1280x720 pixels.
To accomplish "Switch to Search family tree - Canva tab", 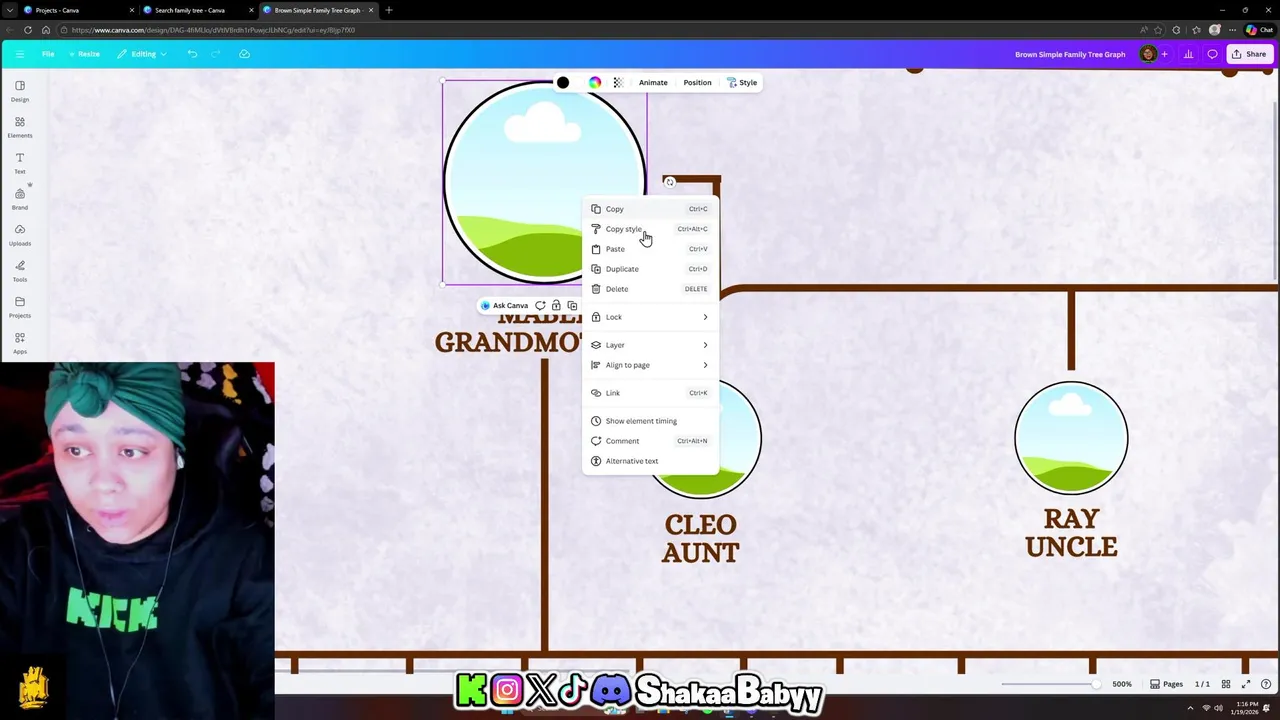I will (x=196, y=10).
